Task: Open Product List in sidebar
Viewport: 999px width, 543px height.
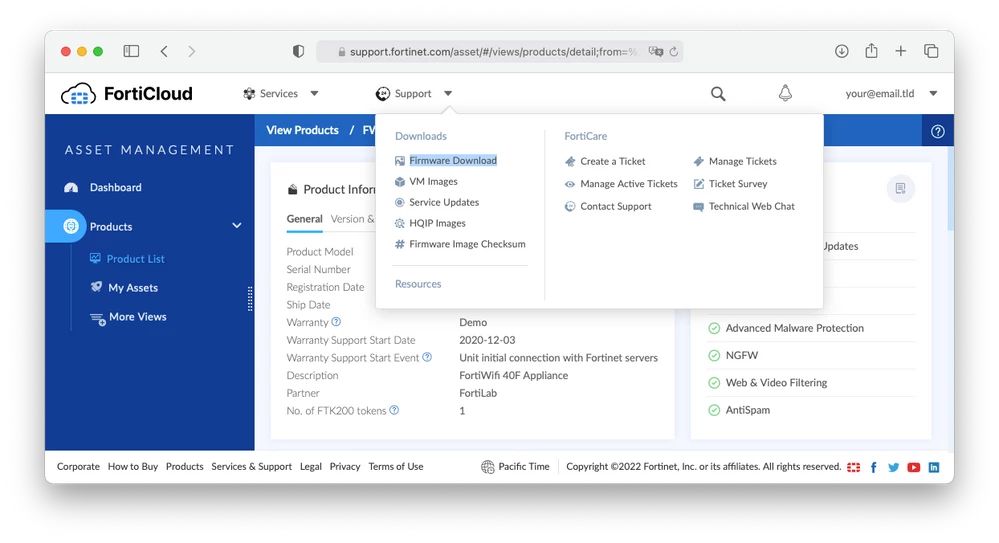Action: point(135,259)
